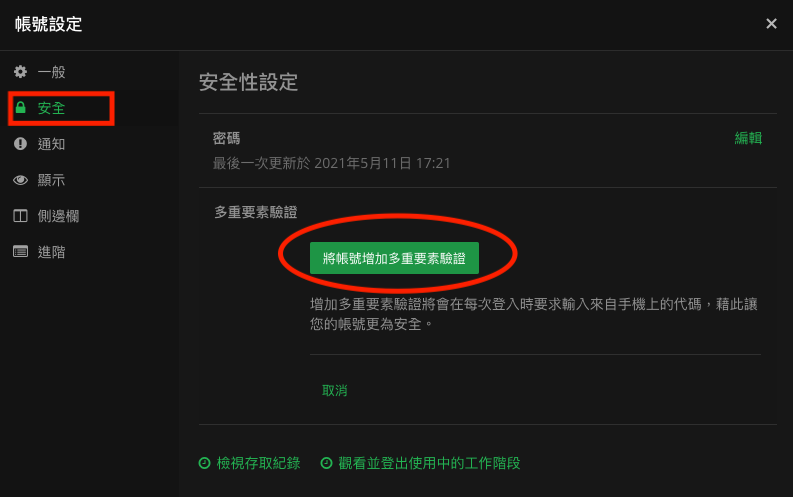Click the green 將帳號增加多重要素驗證 button
The image size is (793, 497).
394,258
